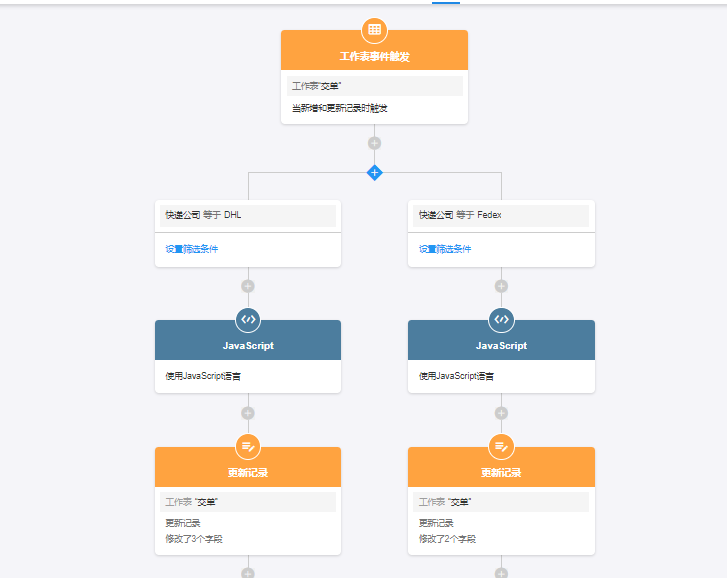Image resolution: width=727 pixels, height=578 pixels.
Task: Open the 快递公司 等于 Fedex branch condition
Action: 501,216
